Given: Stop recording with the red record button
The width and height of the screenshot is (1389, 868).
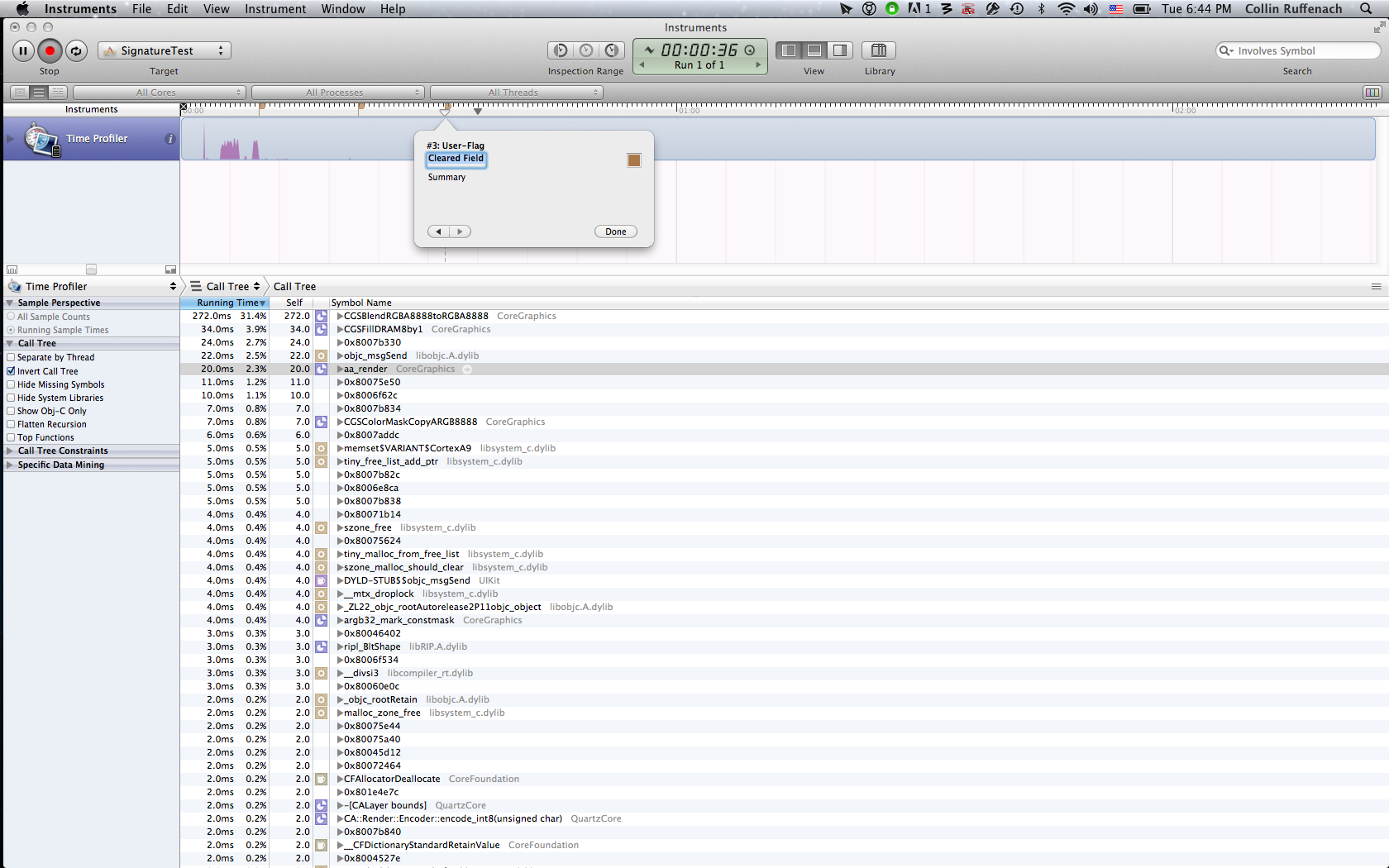Looking at the screenshot, I should pyautogui.click(x=50, y=50).
